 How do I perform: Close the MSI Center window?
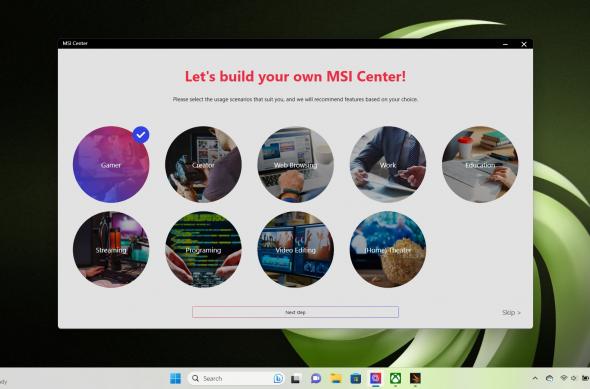click(x=524, y=44)
